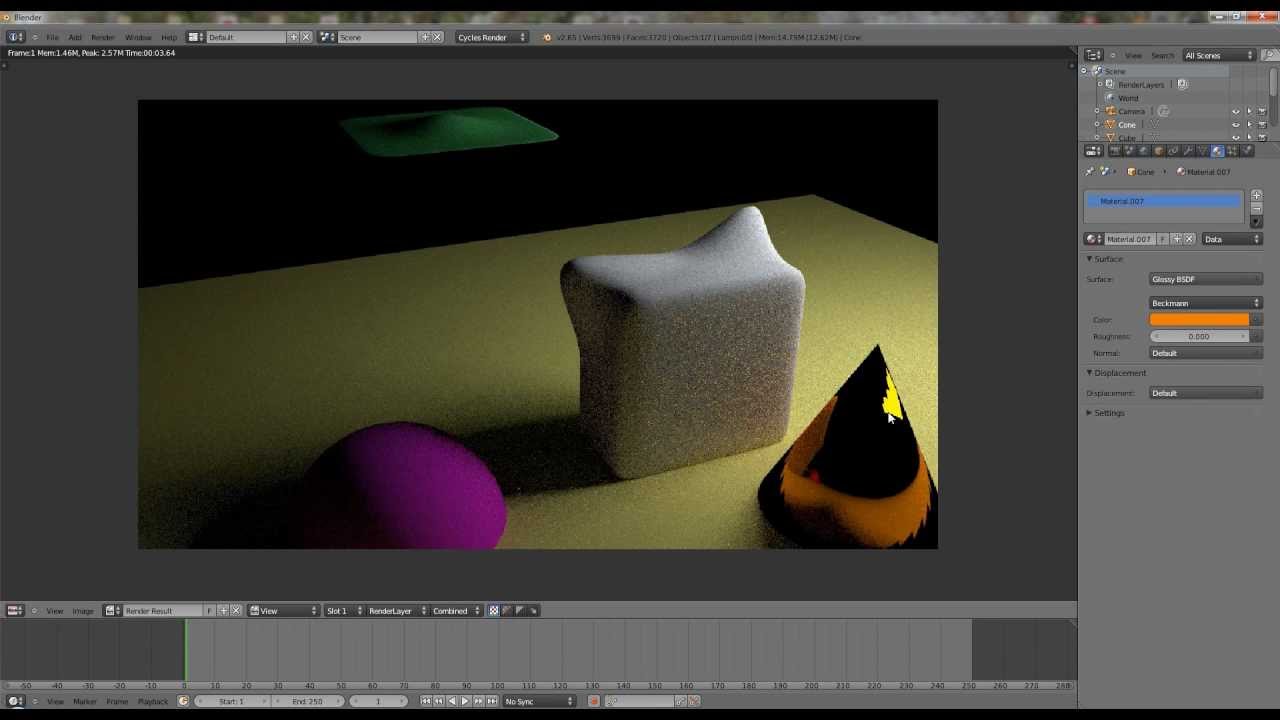Remove the selected material slot
The width and height of the screenshot is (1280, 720).
pyautogui.click(x=1256, y=208)
